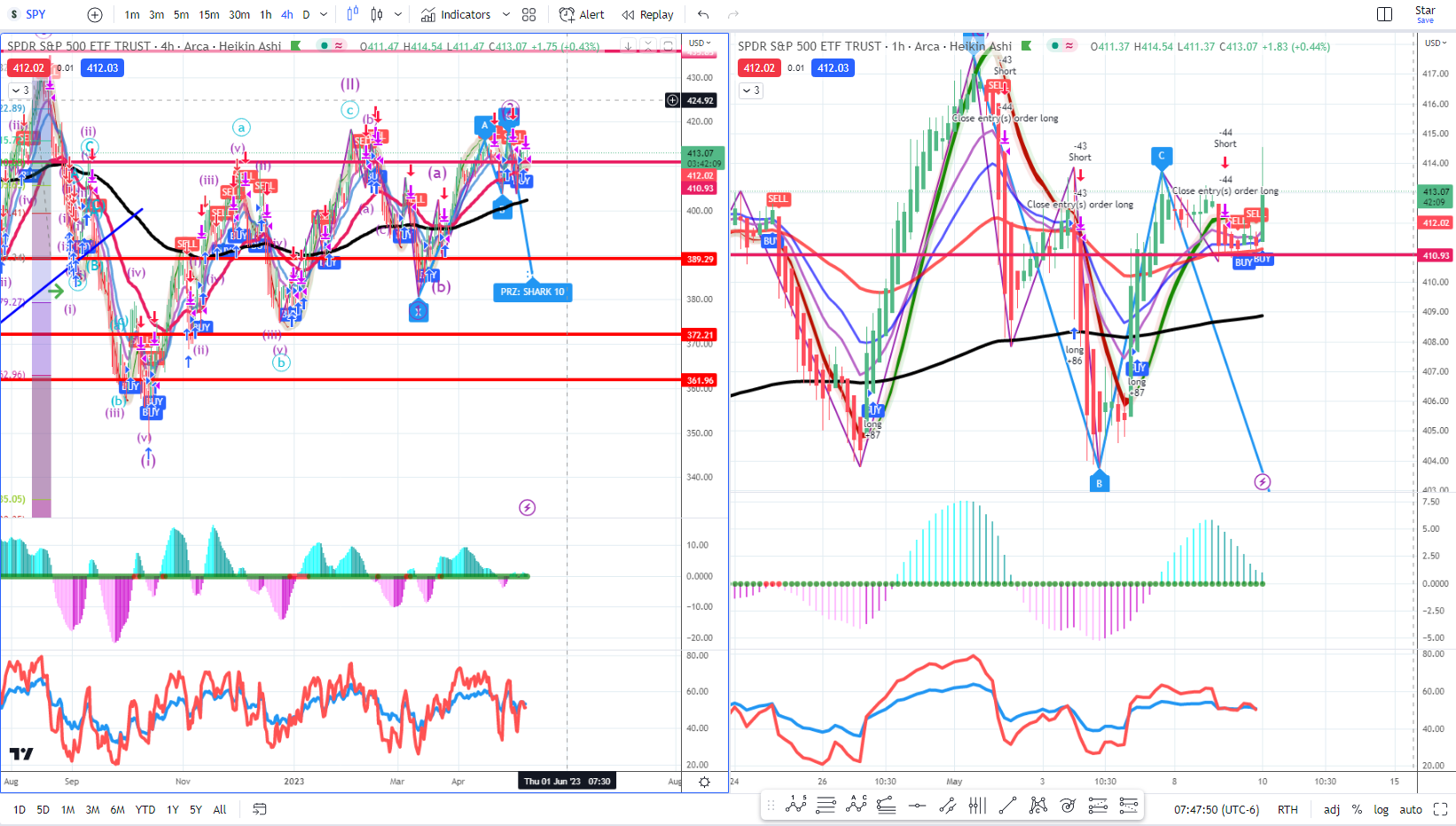Image resolution: width=1456 pixels, height=826 pixels.
Task: Toggle adj dividend adjustment
Action: pos(1332,809)
